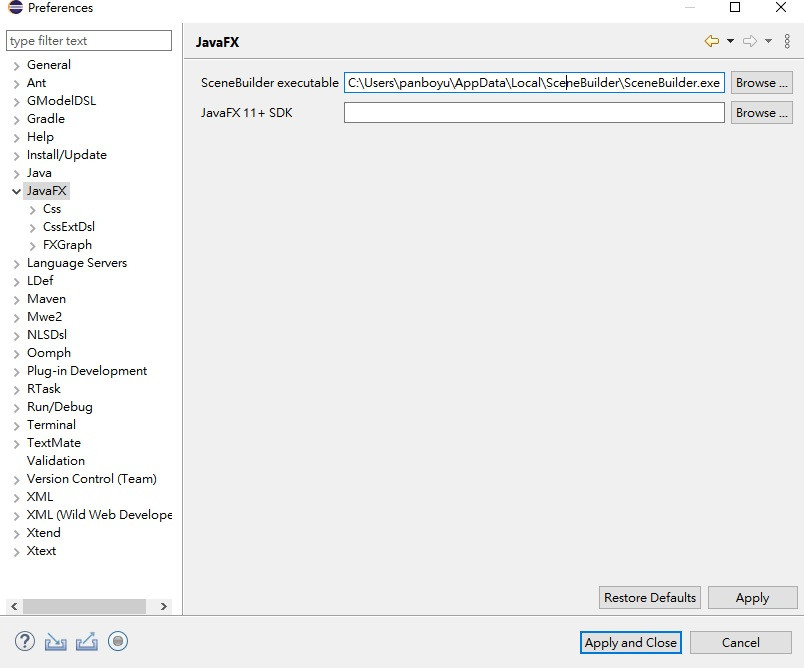Click the SceneBuilder executable path field
The height and width of the screenshot is (668, 804).
[534, 83]
